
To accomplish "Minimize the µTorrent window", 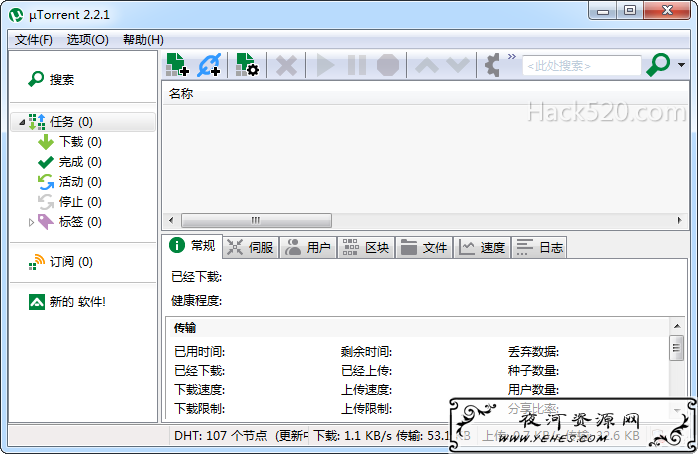I will pyautogui.click(x=603, y=10).
